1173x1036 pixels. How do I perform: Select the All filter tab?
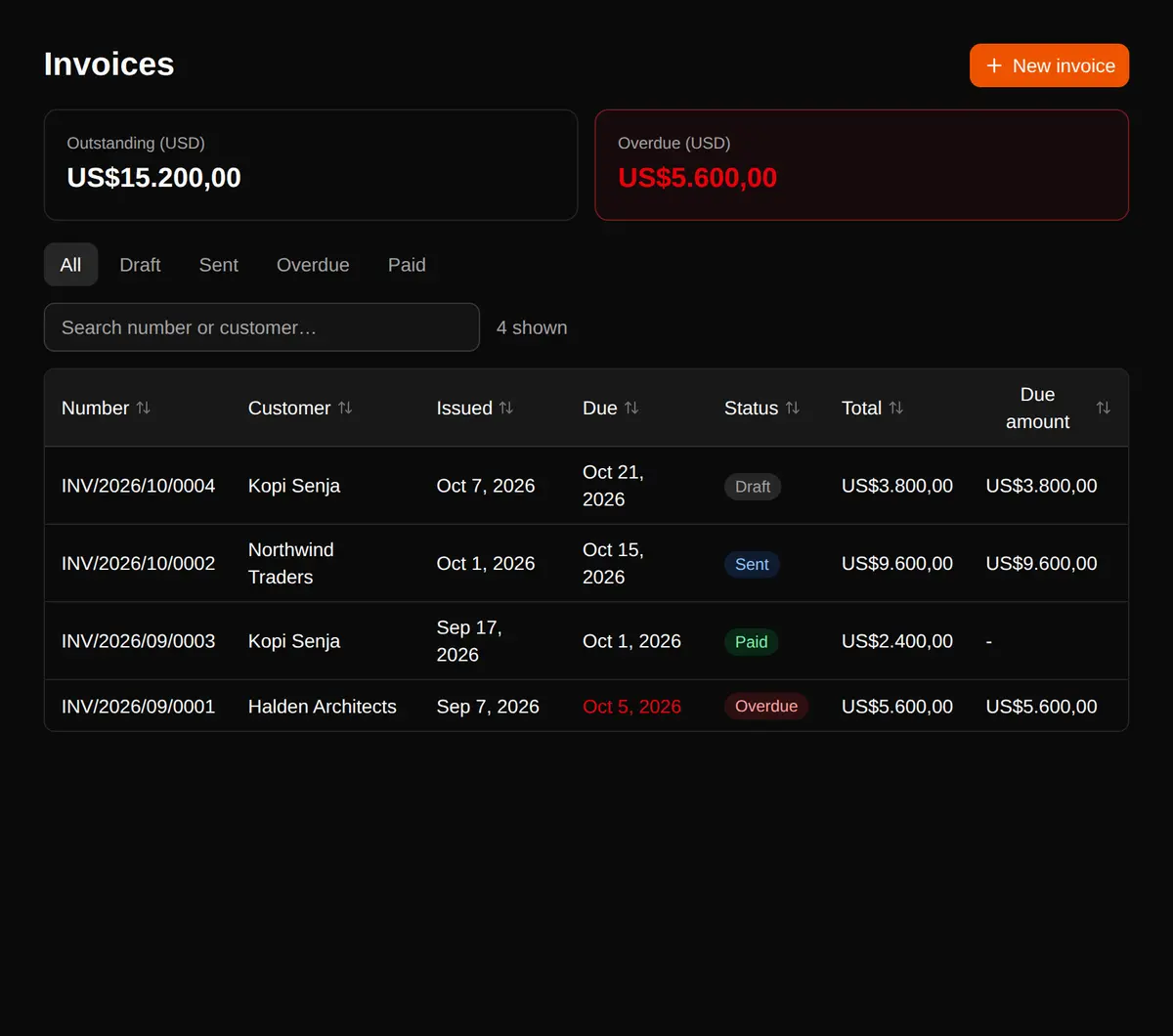pyautogui.click(x=70, y=265)
